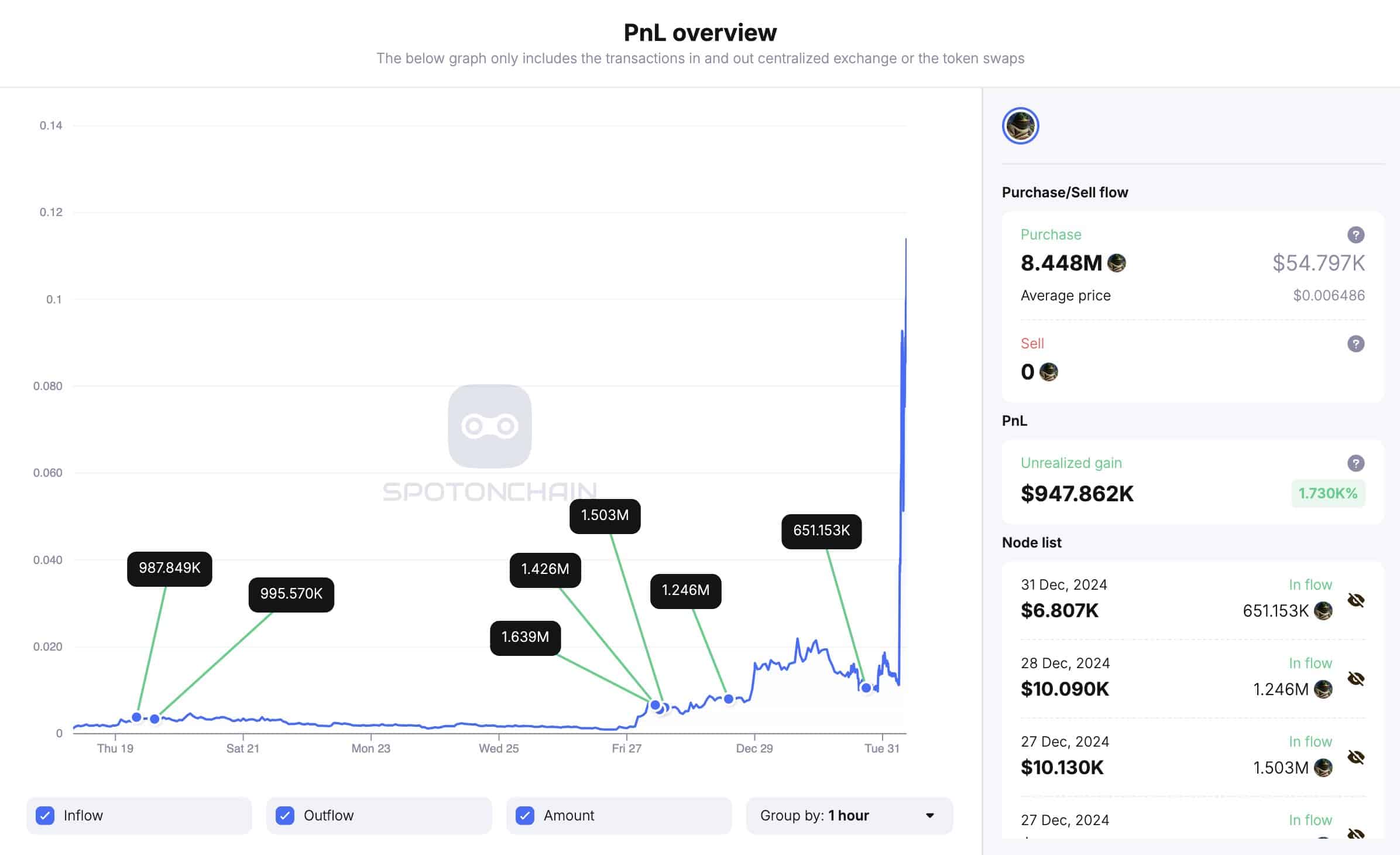The height and width of the screenshot is (855, 1400).
Task: Select the Purchase/Sell flow section header
Action: pos(1065,191)
